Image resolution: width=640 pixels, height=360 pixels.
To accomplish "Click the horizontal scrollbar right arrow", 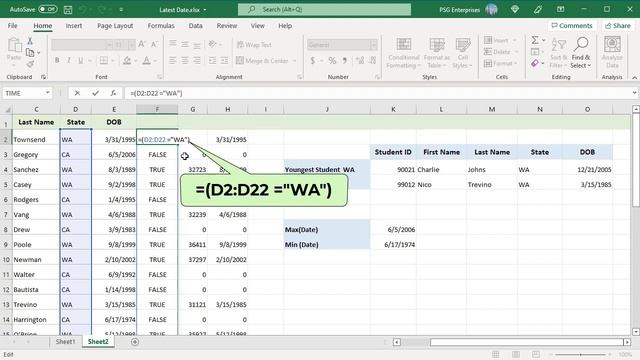I will tap(627, 342).
